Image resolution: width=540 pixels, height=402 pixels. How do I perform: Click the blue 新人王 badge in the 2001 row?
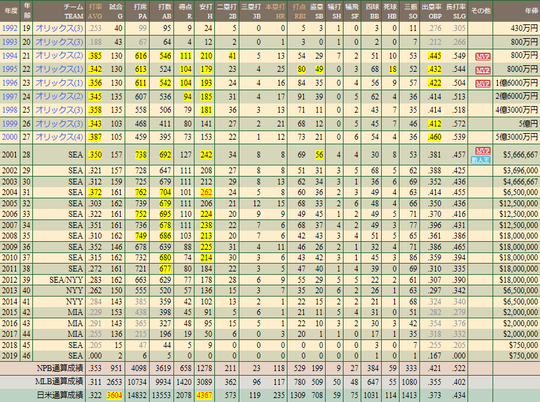click(x=480, y=160)
